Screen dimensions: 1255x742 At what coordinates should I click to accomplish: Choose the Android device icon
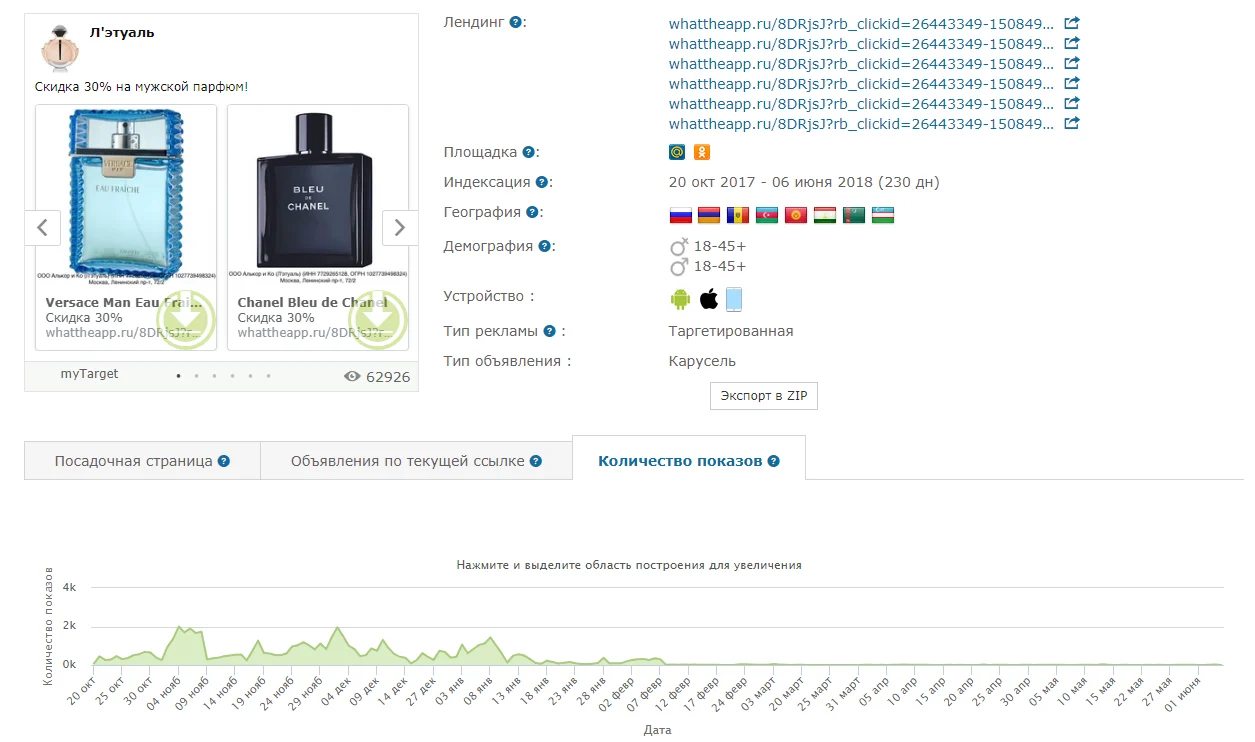click(x=680, y=299)
